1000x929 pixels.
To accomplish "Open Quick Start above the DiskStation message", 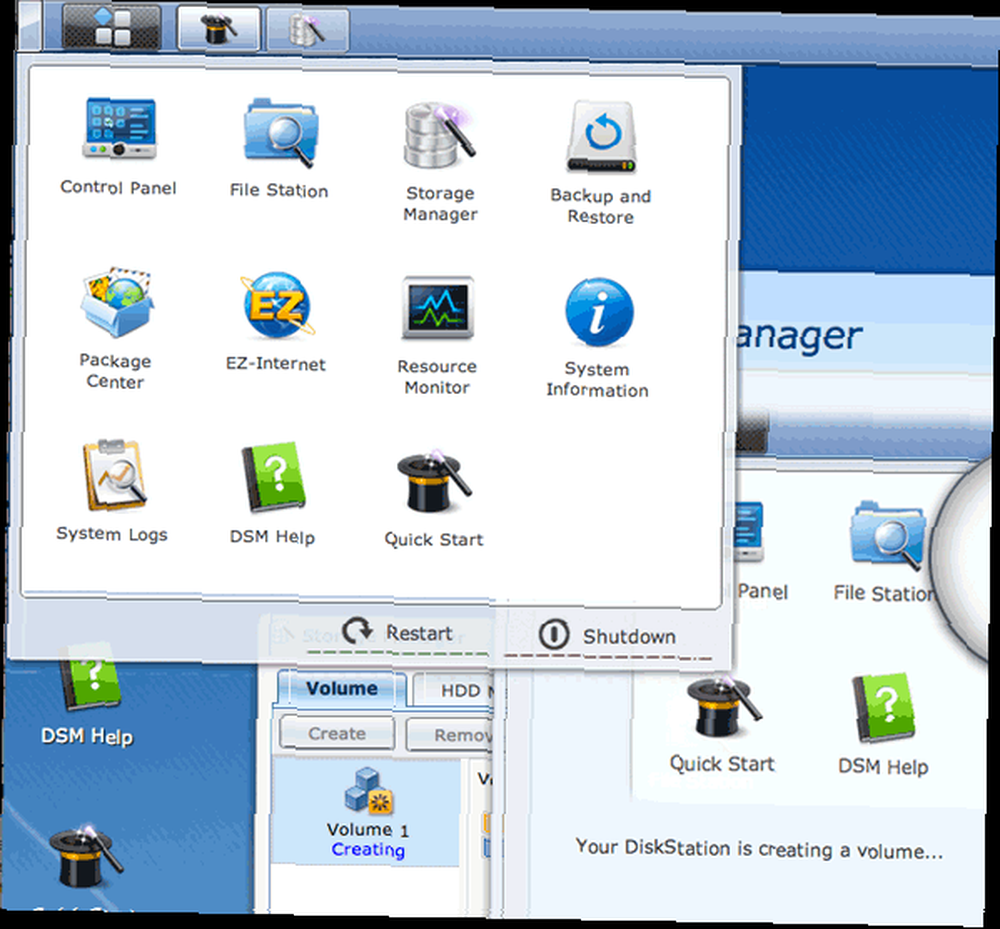I will pyautogui.click(x=723, y=726).
